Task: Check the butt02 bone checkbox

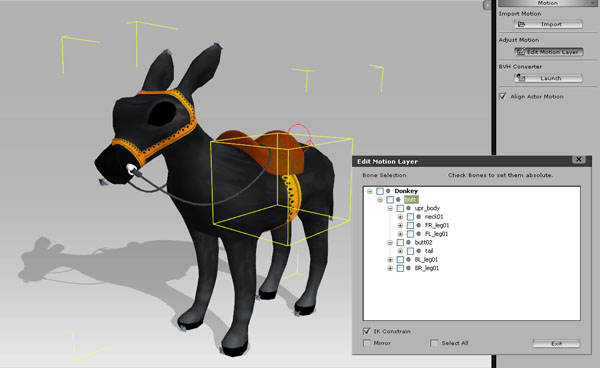Action: 400,243
